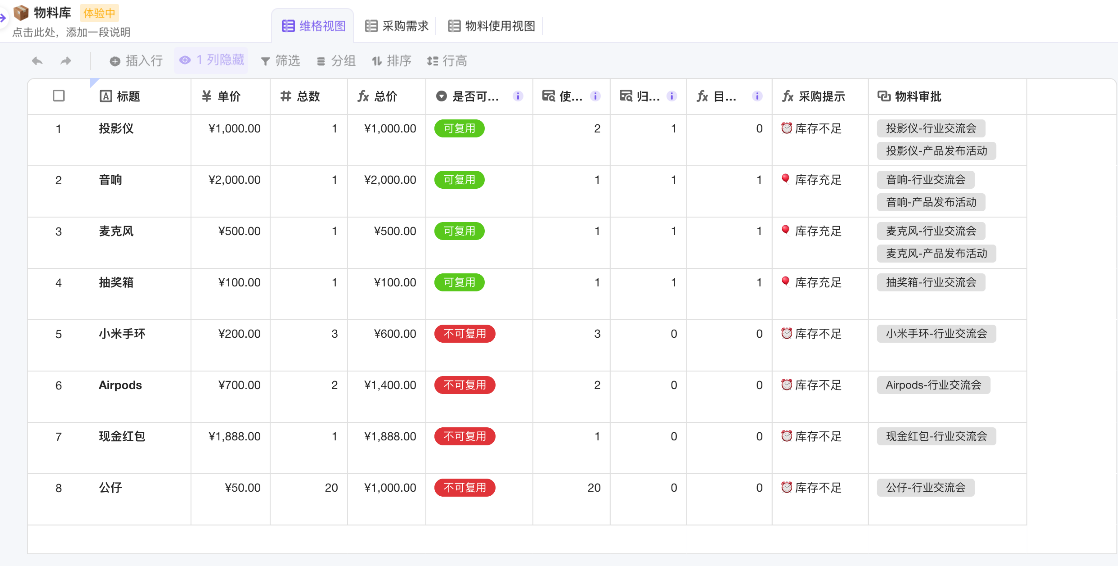Click the undo arrow in the toolbar
The height and width of the screenshot is (566, 1118).
pyautogui.click(x=37, y=61)
